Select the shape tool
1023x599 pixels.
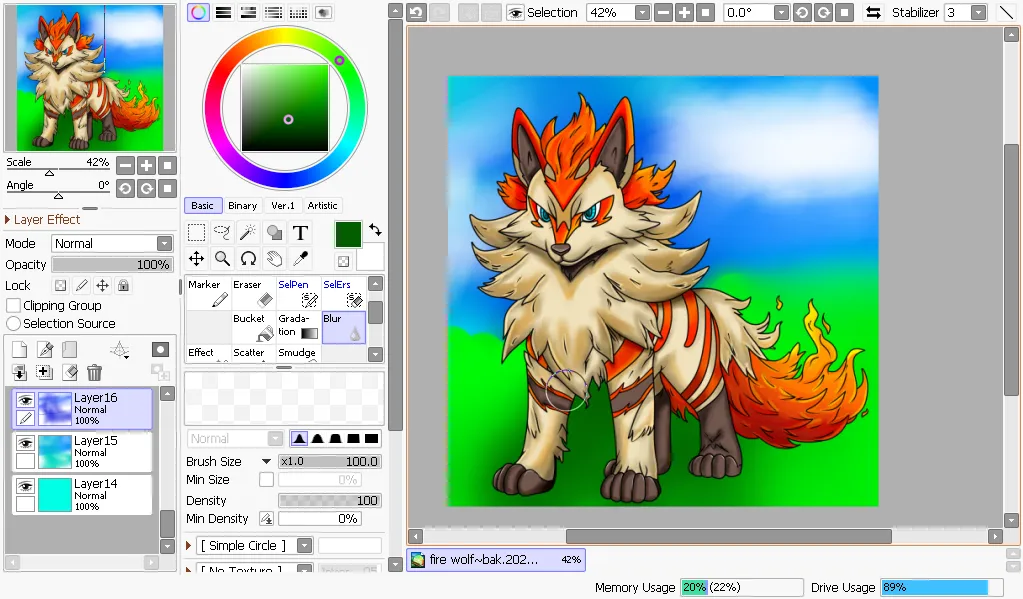pos(274,232)
